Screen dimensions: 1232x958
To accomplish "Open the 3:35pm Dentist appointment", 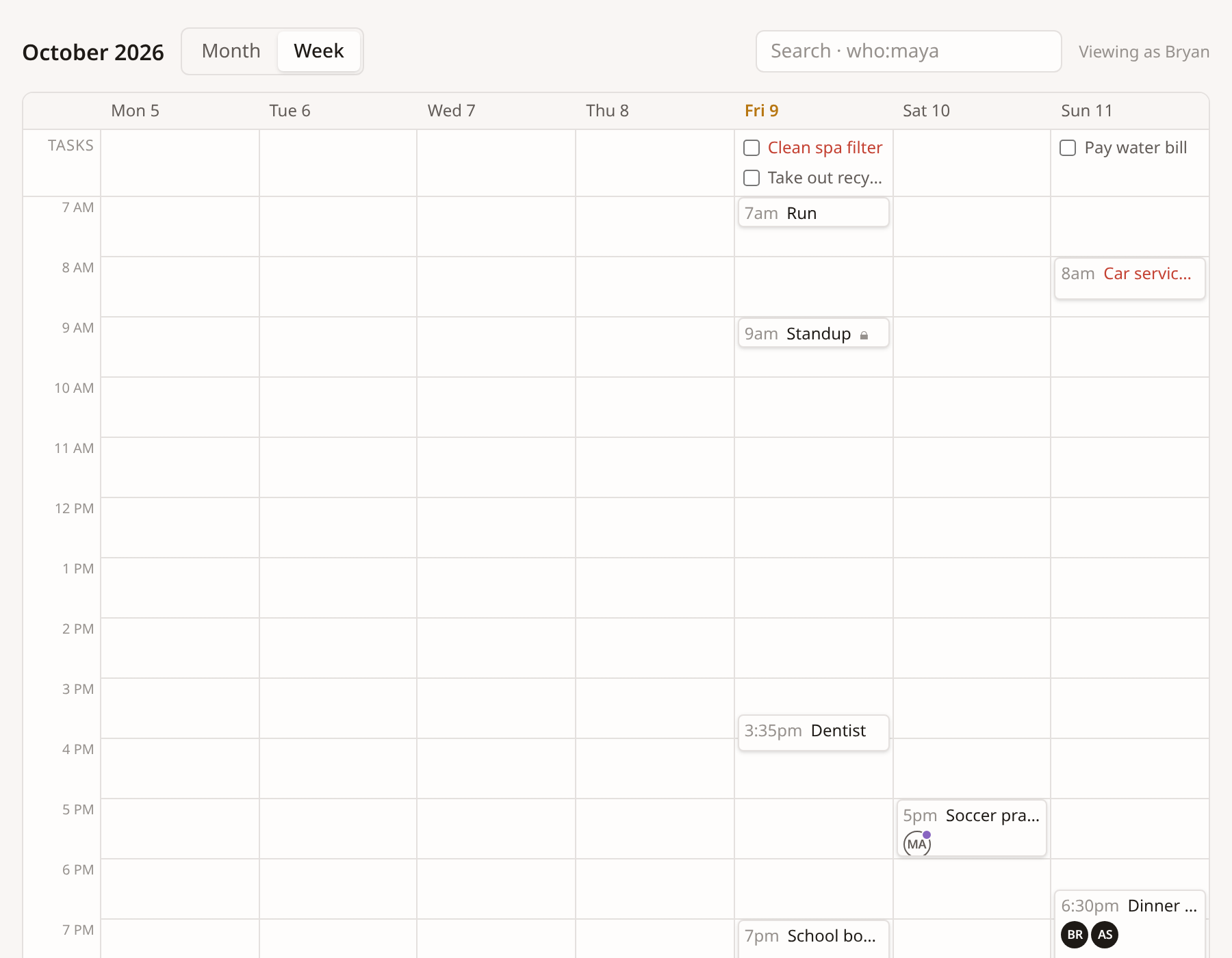I will tap(814, 732).
